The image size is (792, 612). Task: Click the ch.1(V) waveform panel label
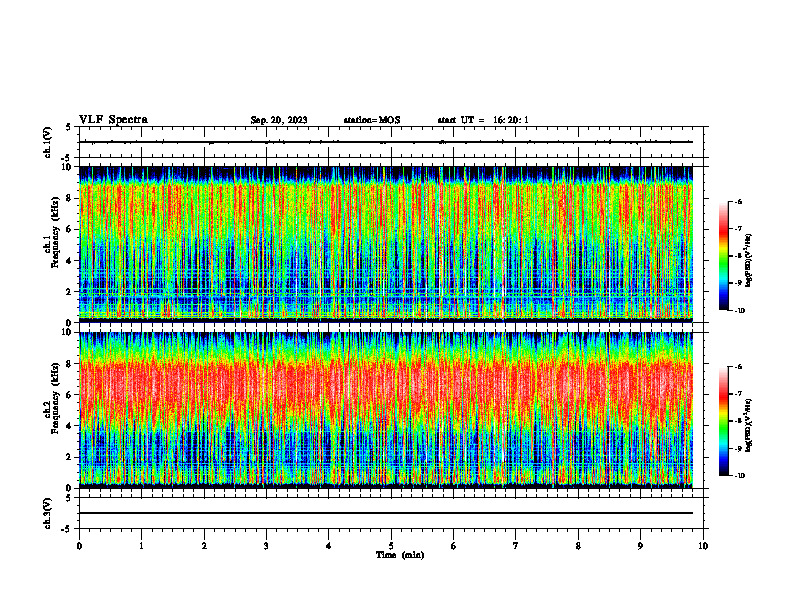coord(47,142)
